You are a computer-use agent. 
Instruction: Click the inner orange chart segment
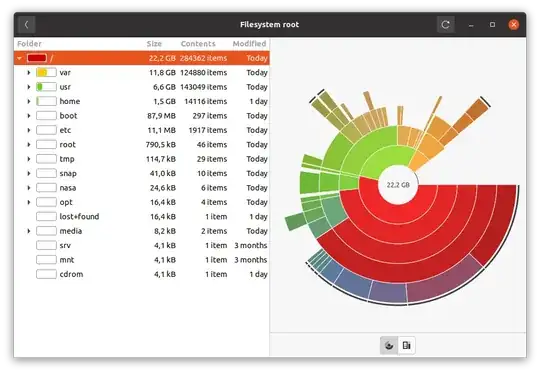[x=418, y=161]
